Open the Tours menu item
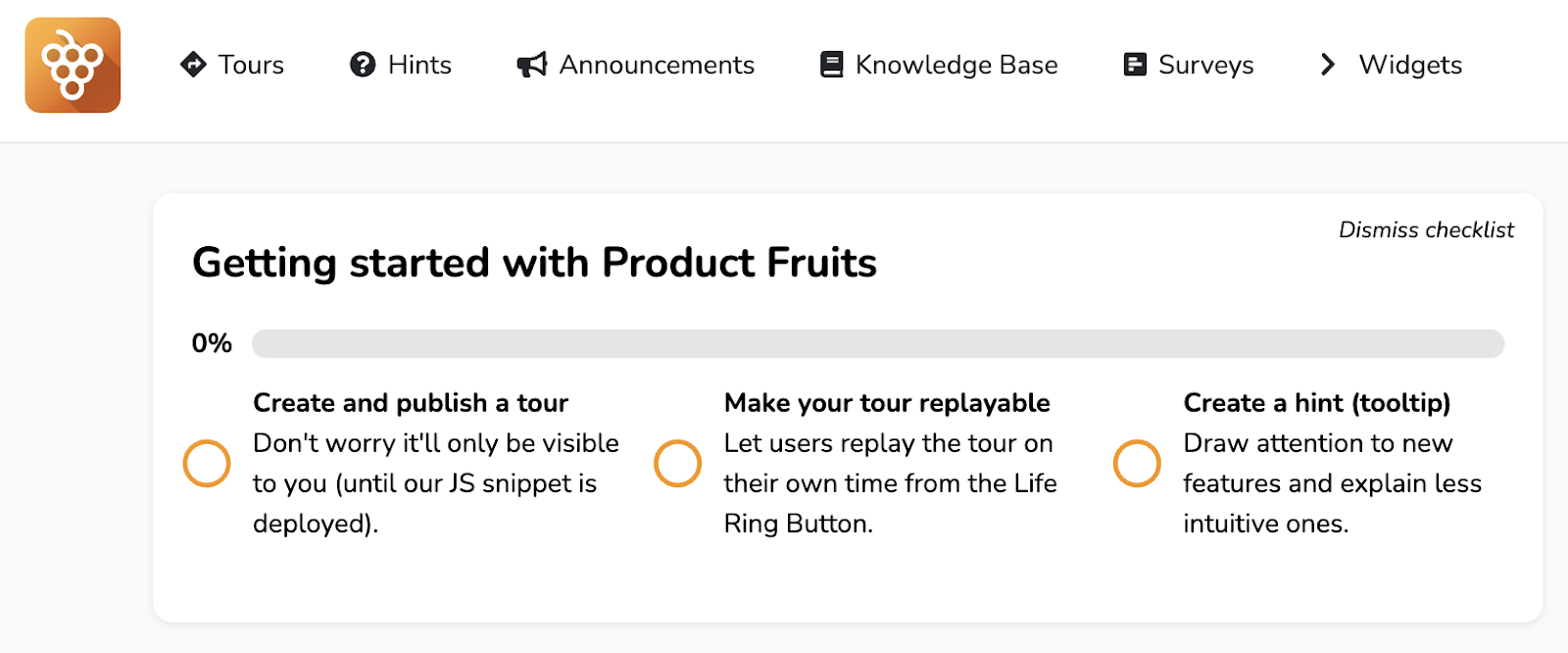The image size is (1568, 653). [x=250, y=65]
